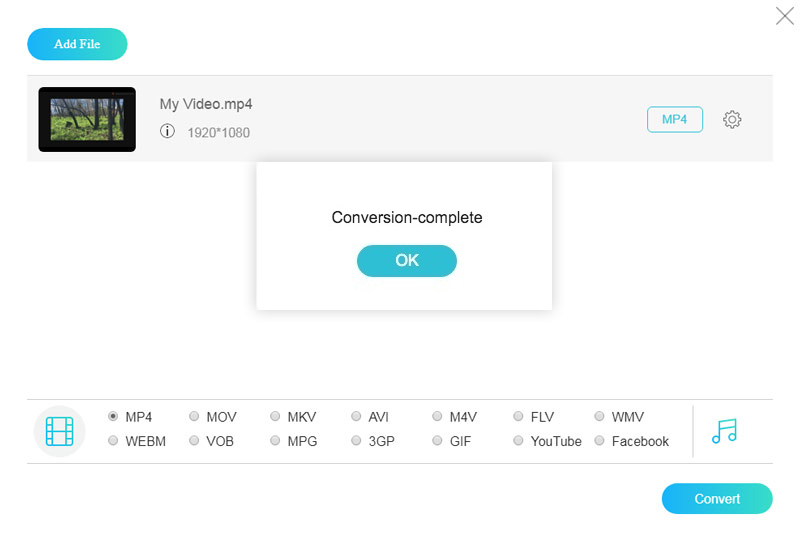Click the My Video.mp4 thumbnail
Image resolution: width=800 pixels, height=542 pixels.
coord(87,119)
